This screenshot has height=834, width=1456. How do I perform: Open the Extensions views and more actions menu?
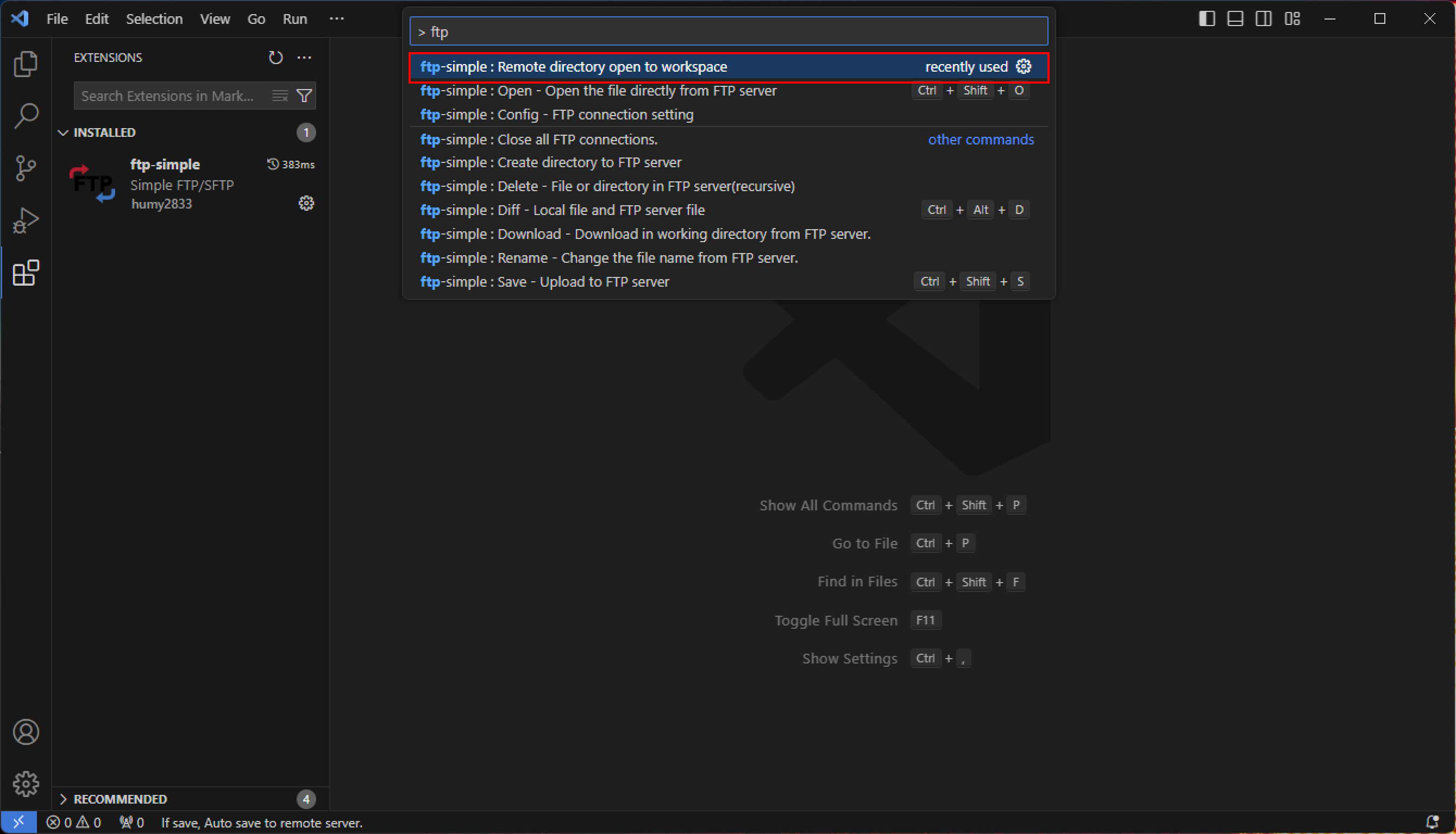point(304,57)
